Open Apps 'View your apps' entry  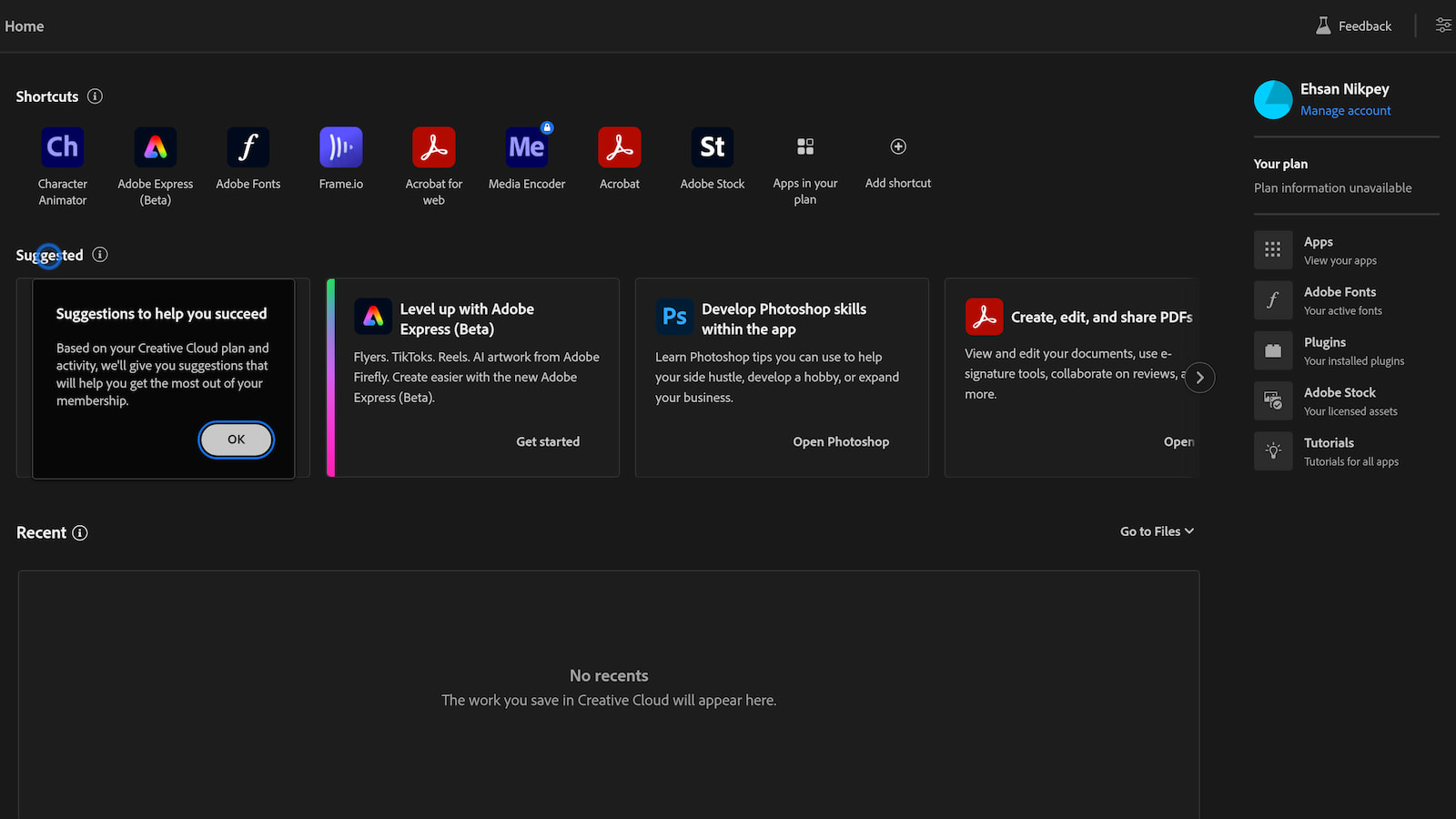click(1347, 250)
